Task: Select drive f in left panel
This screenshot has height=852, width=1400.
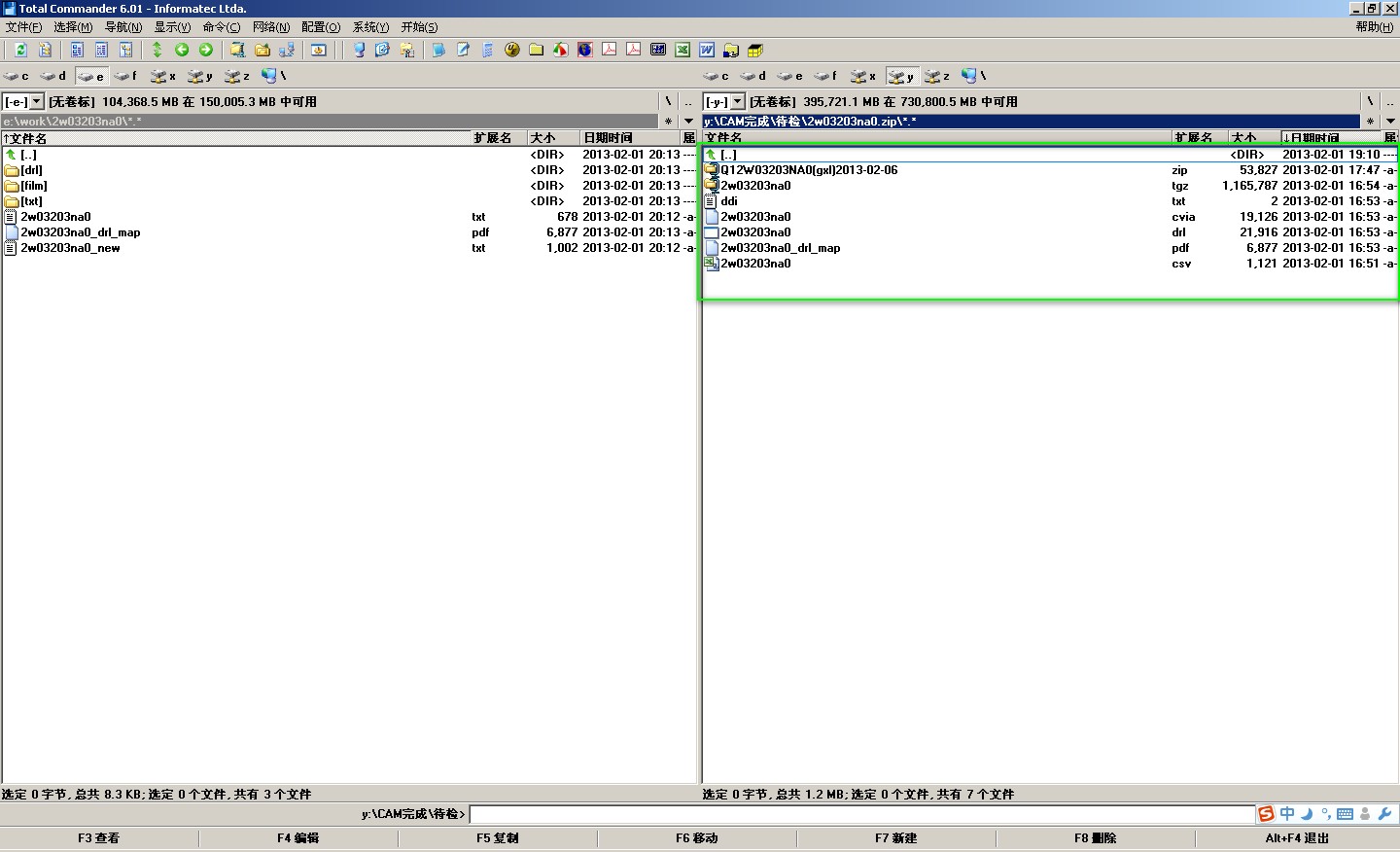Action: click(126, 76)
